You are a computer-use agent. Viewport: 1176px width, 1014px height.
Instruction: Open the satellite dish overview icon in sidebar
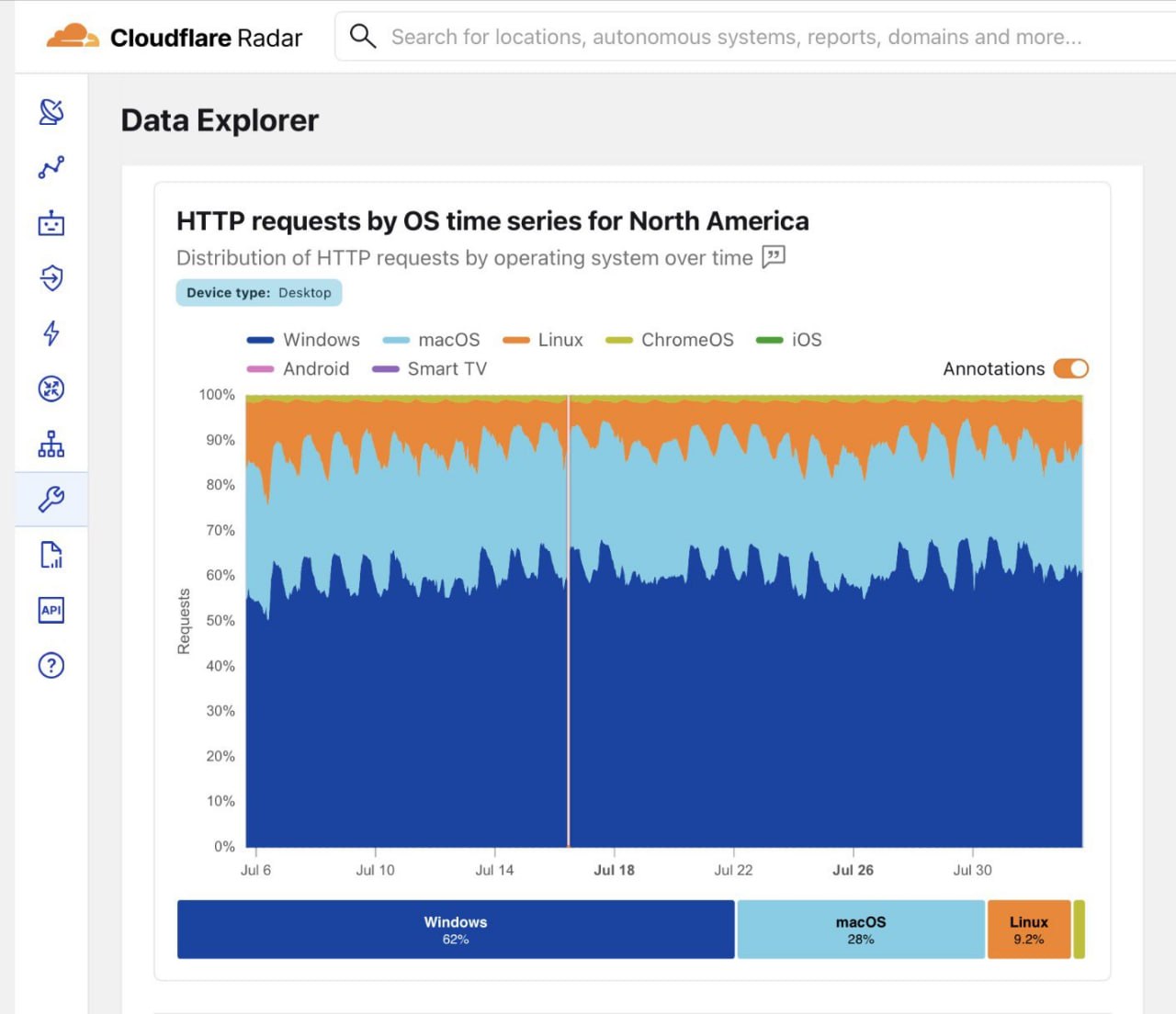[x=51, y=112]
